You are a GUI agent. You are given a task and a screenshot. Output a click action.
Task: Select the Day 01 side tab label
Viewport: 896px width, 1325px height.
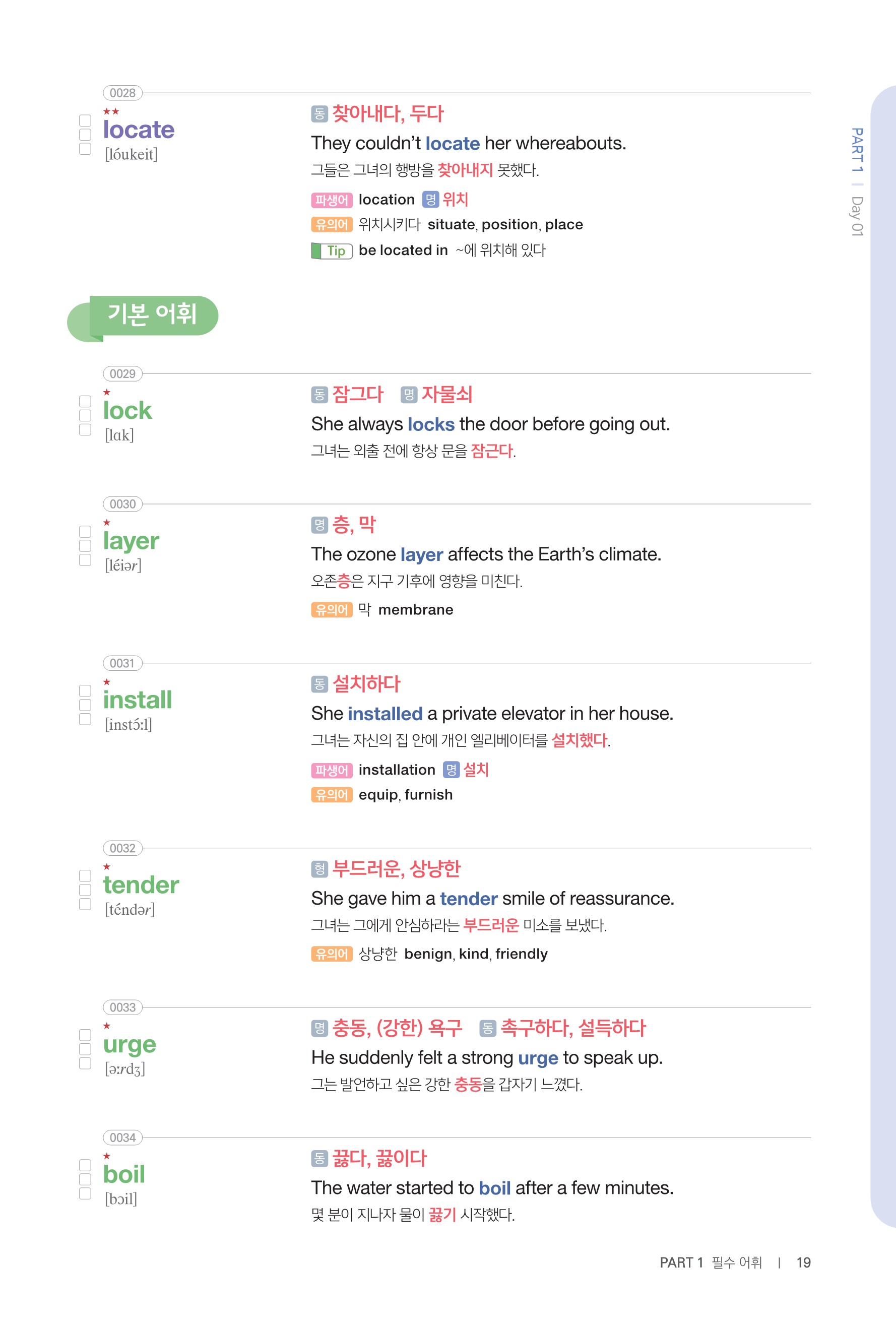(857, 216)
